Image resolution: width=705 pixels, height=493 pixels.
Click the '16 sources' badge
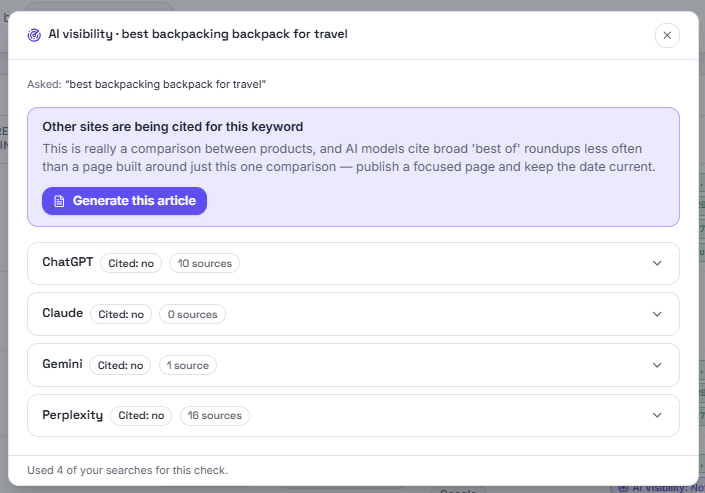(215, 415)
